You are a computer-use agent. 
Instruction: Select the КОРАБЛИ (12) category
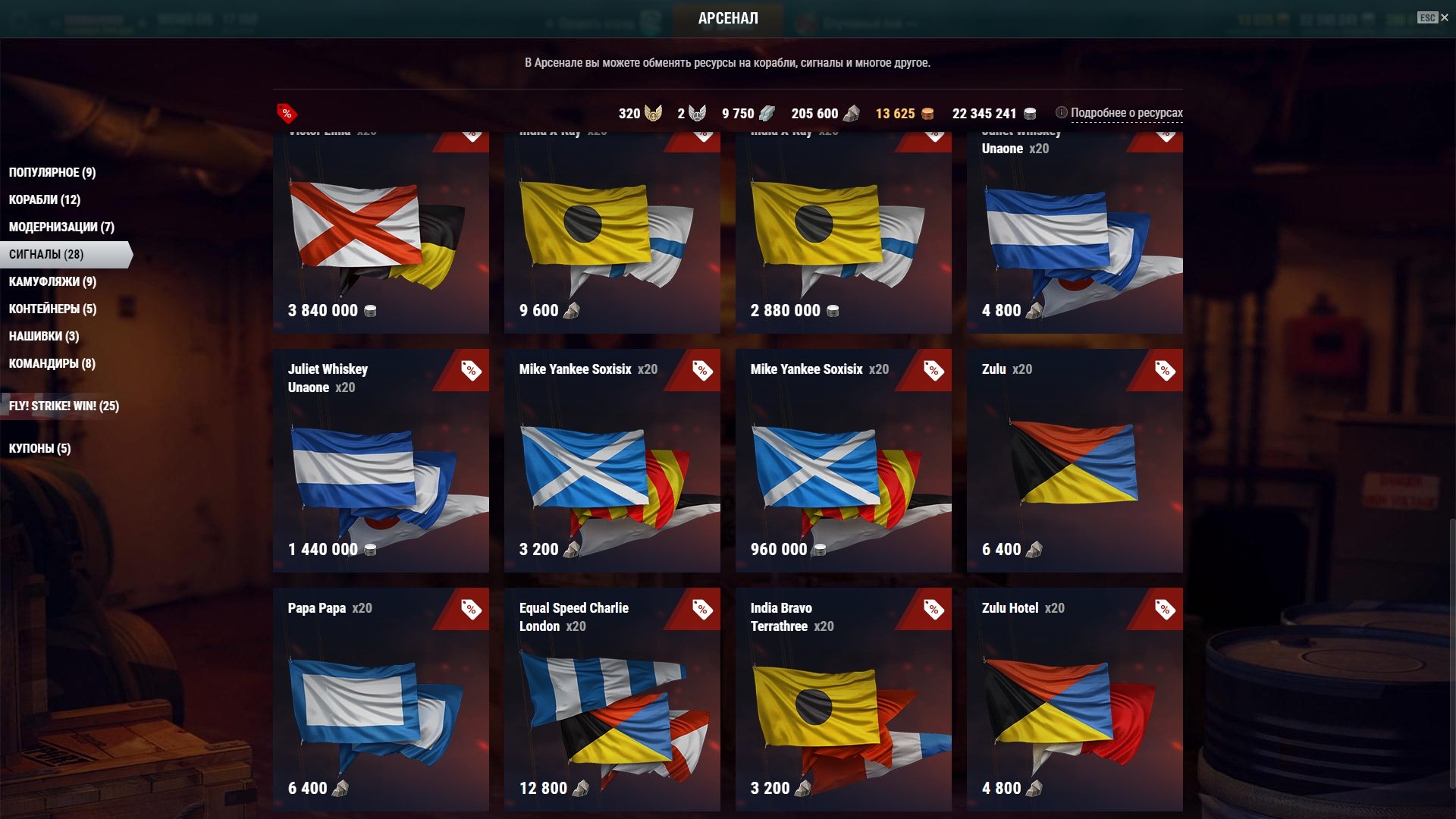pyautogui.click(x=45, y=199)
